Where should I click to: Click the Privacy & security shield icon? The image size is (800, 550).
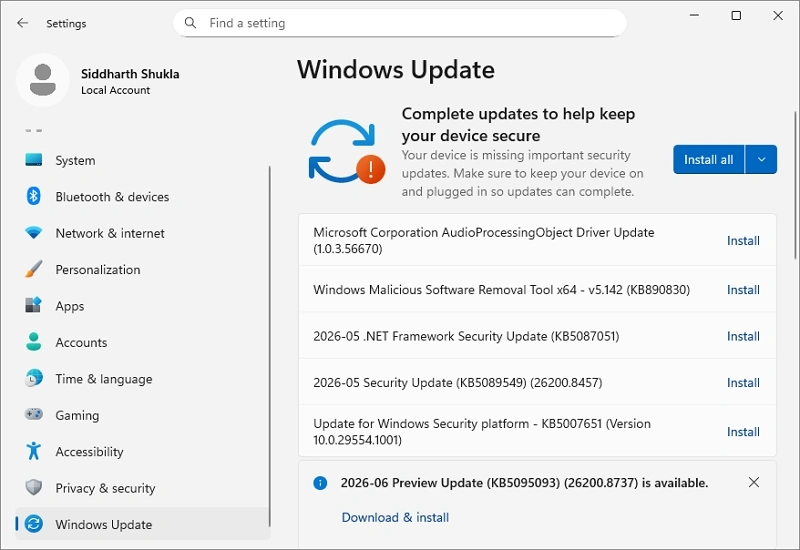pyautogui.click(x=34, y=487)
